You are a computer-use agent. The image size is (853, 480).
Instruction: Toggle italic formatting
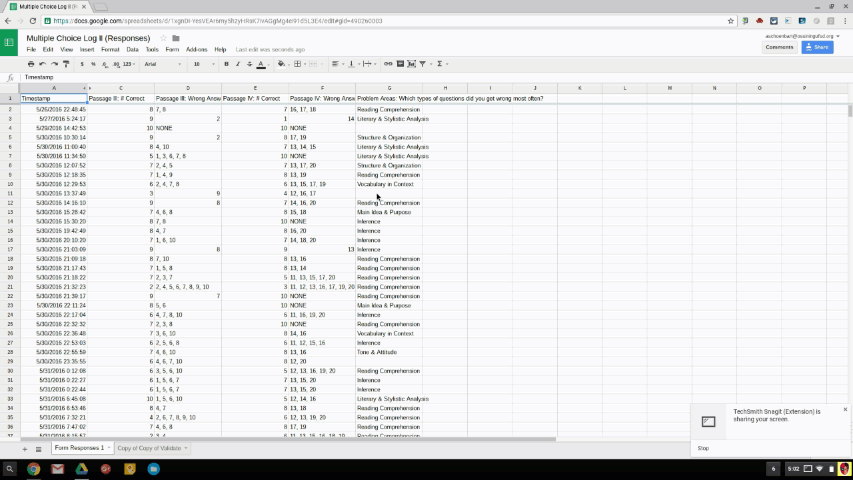coord(238,64)
